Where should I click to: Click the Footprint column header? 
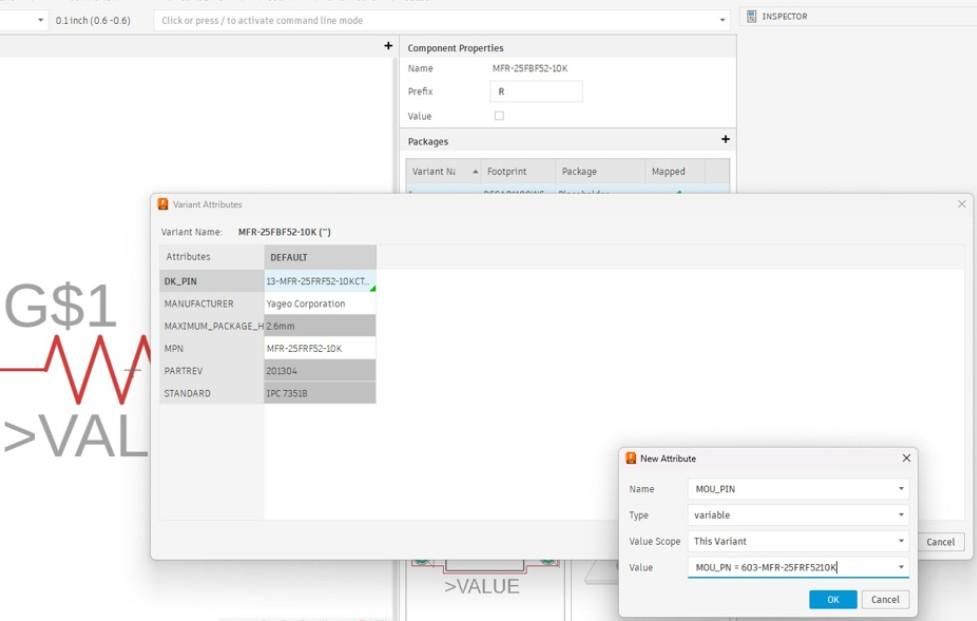(518, 171)
